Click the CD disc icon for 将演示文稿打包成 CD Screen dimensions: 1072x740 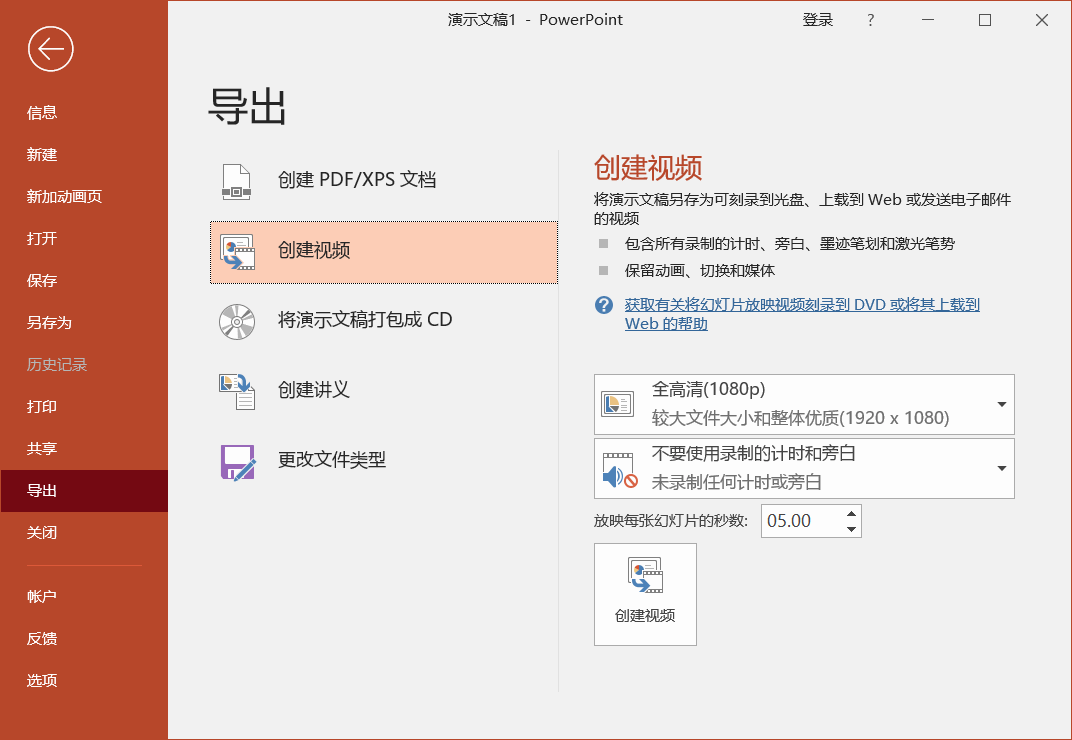[x=237, y=321]
